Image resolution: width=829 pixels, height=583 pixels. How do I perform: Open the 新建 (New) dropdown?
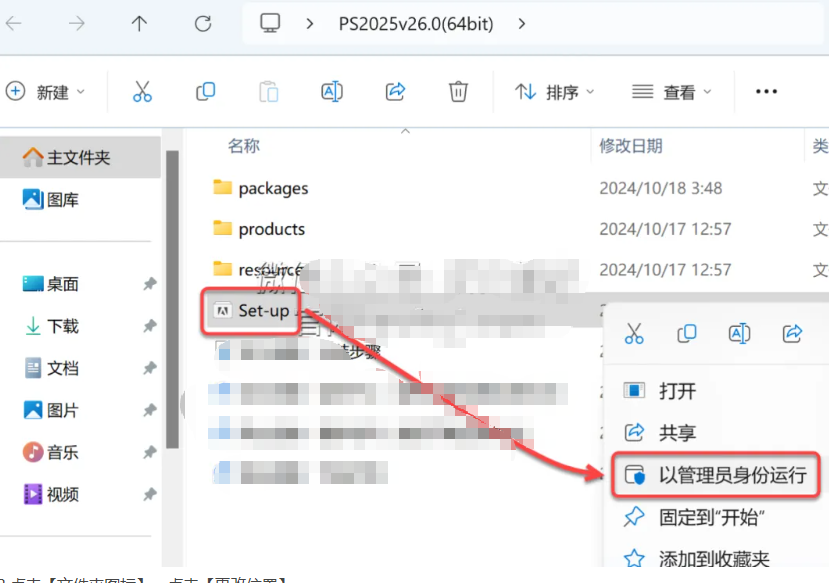[x=45, y=92]
